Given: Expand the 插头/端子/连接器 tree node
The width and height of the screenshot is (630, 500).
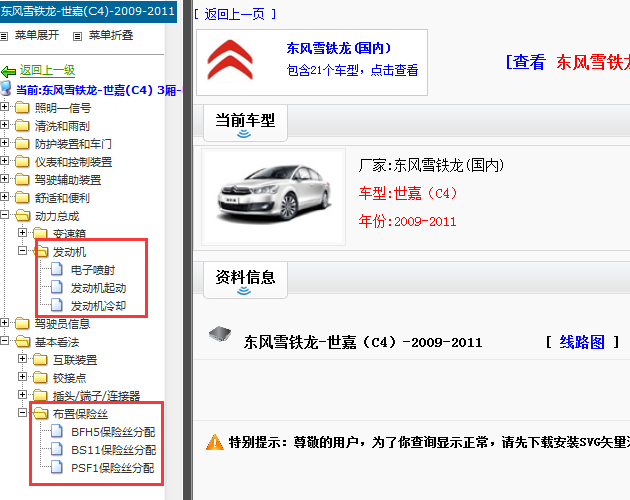Looking at the screenshot, I should coord(22,394).
